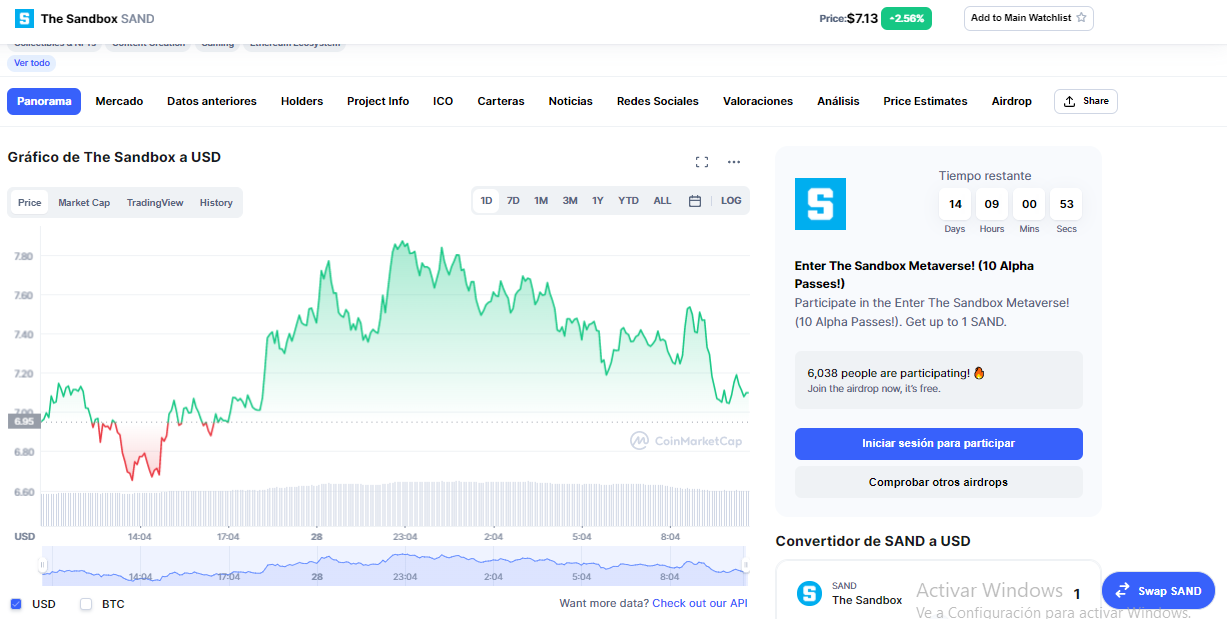Viewport: 1227px width, 619px height.
Task: Add The Sandbox to Main Watchlist
Action: point(1028,18)
